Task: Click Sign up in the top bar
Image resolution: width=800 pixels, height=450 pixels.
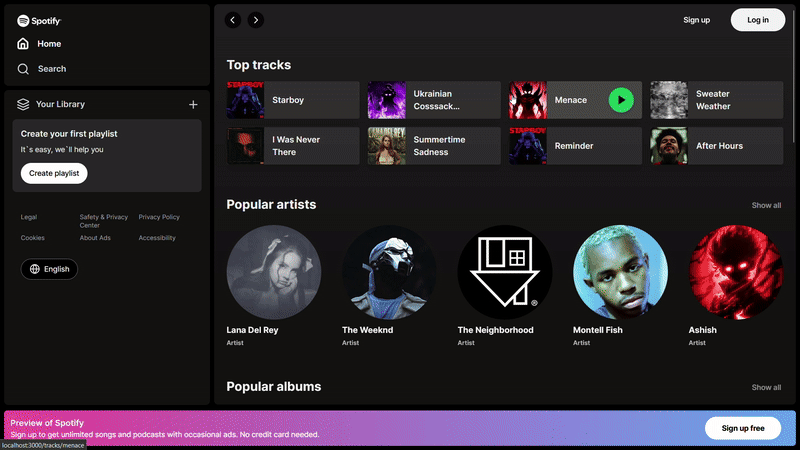Action: click(x=696, y=20)
